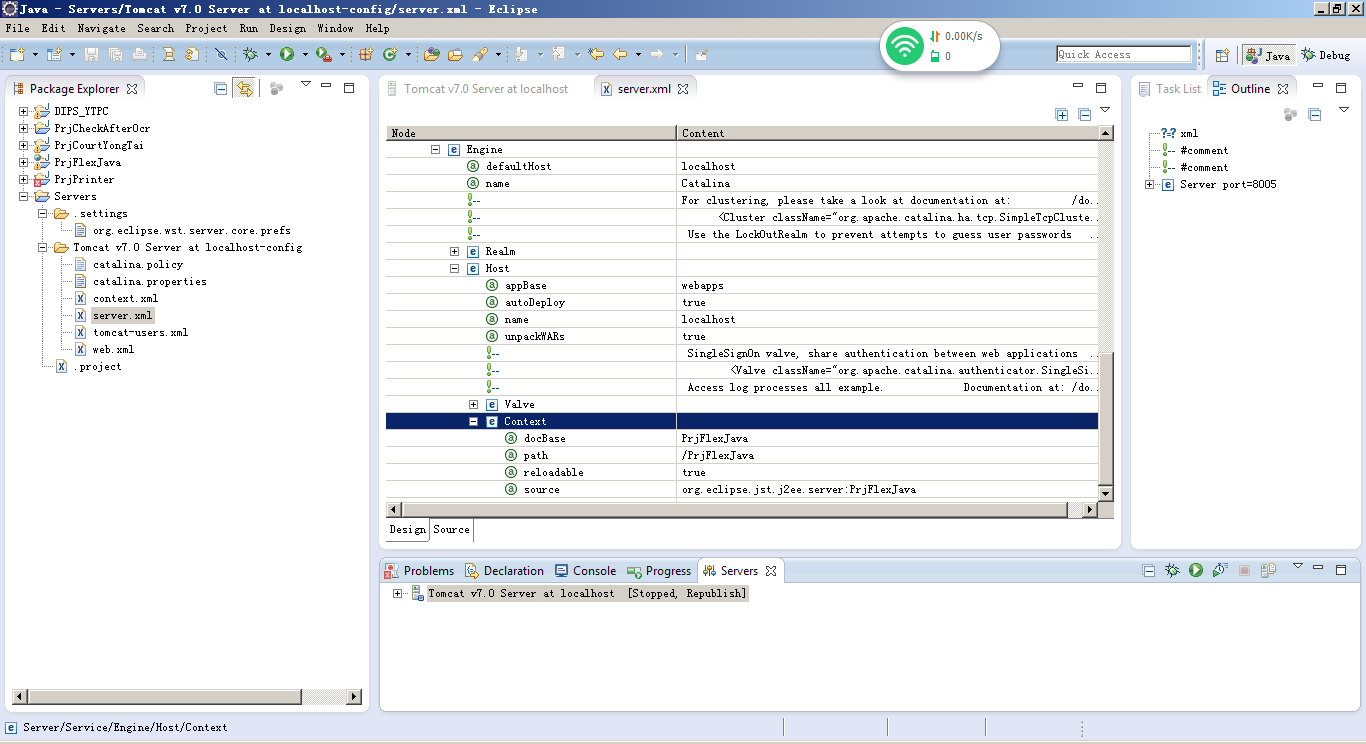Image resolution: width=1366 pixels, height=744 pixels.
Task: Click the Quick Access input field
Action: pyautogui.click(x=1124, y=53)
